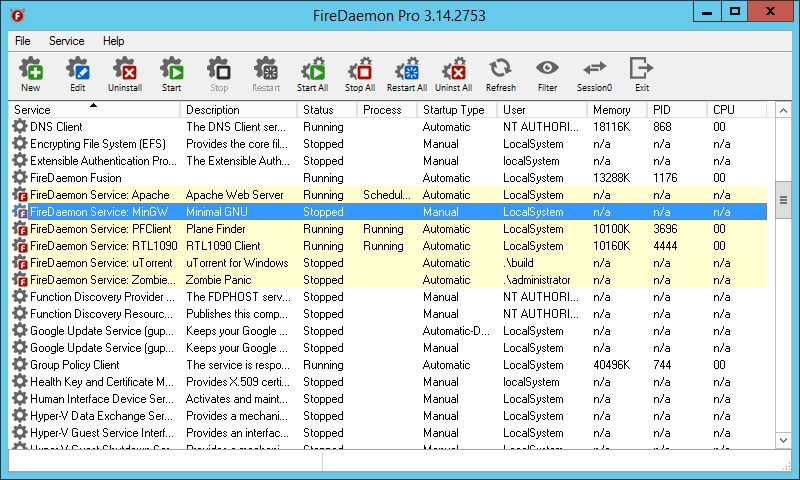Viewport: 800px width, 480px height.
Task: Click the '.\build' user cell
Action: coord(518,263)
